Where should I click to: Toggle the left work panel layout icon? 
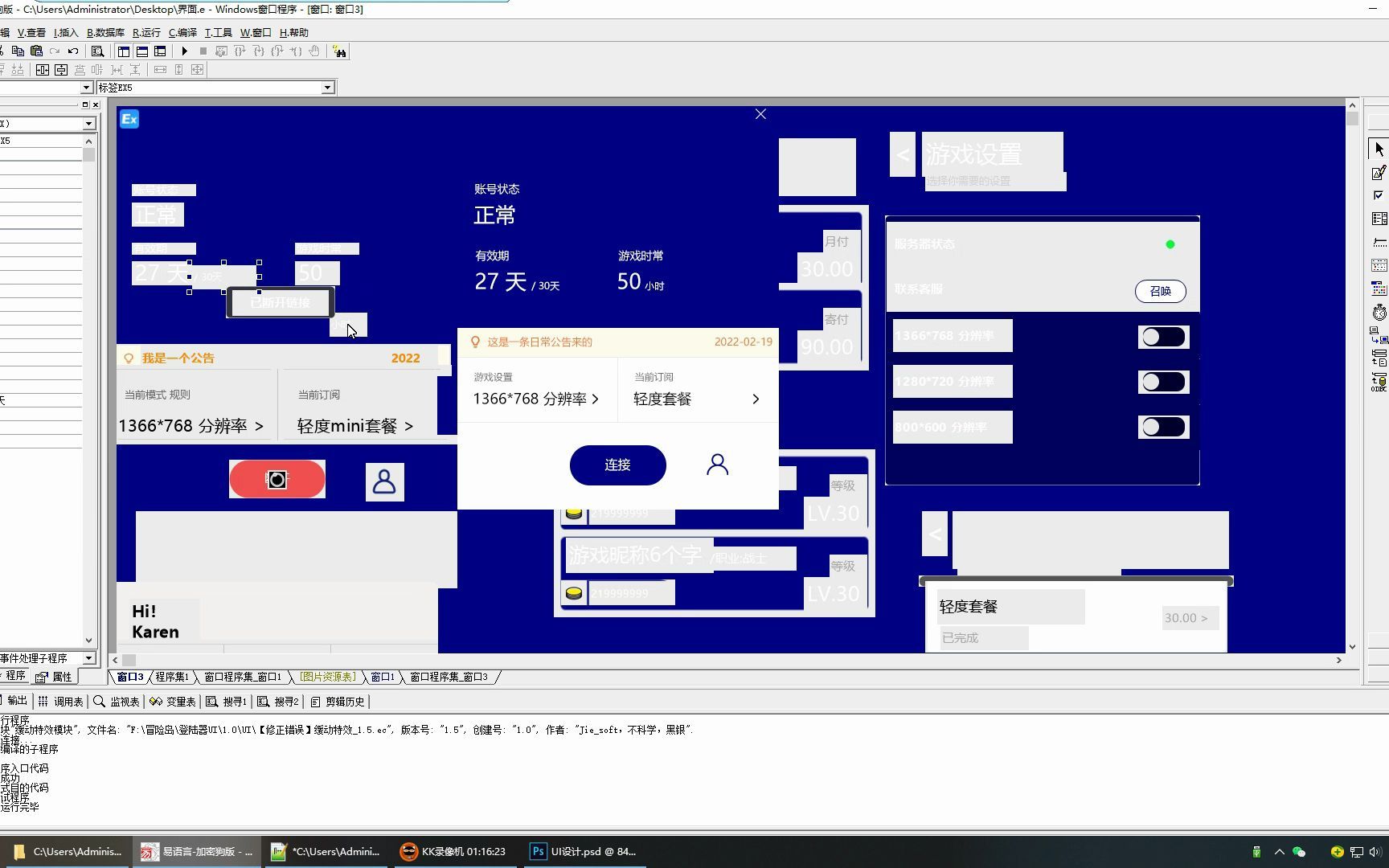coord(124,51)
